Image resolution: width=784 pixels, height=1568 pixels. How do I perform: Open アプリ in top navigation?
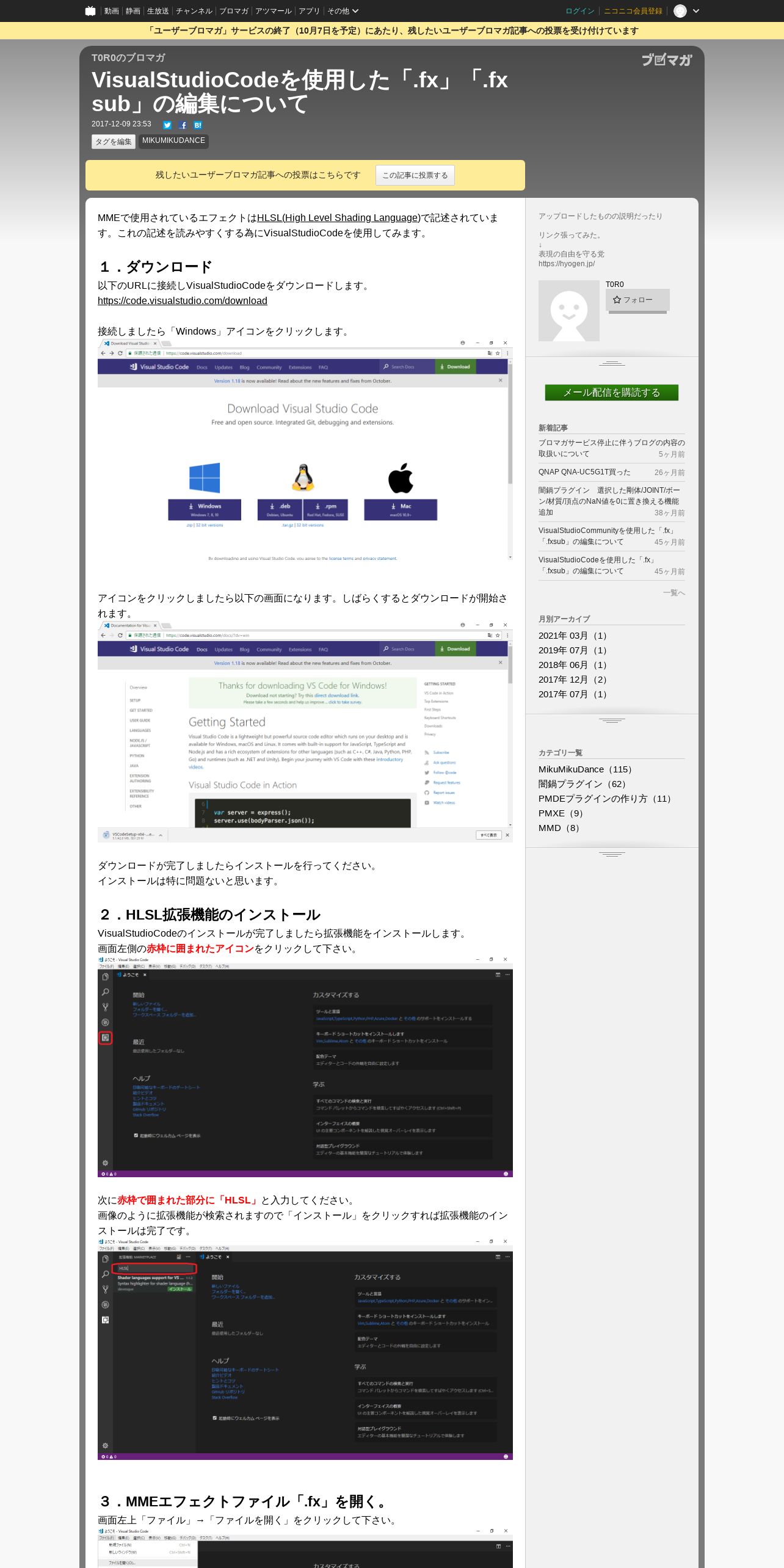click(309, 11)
